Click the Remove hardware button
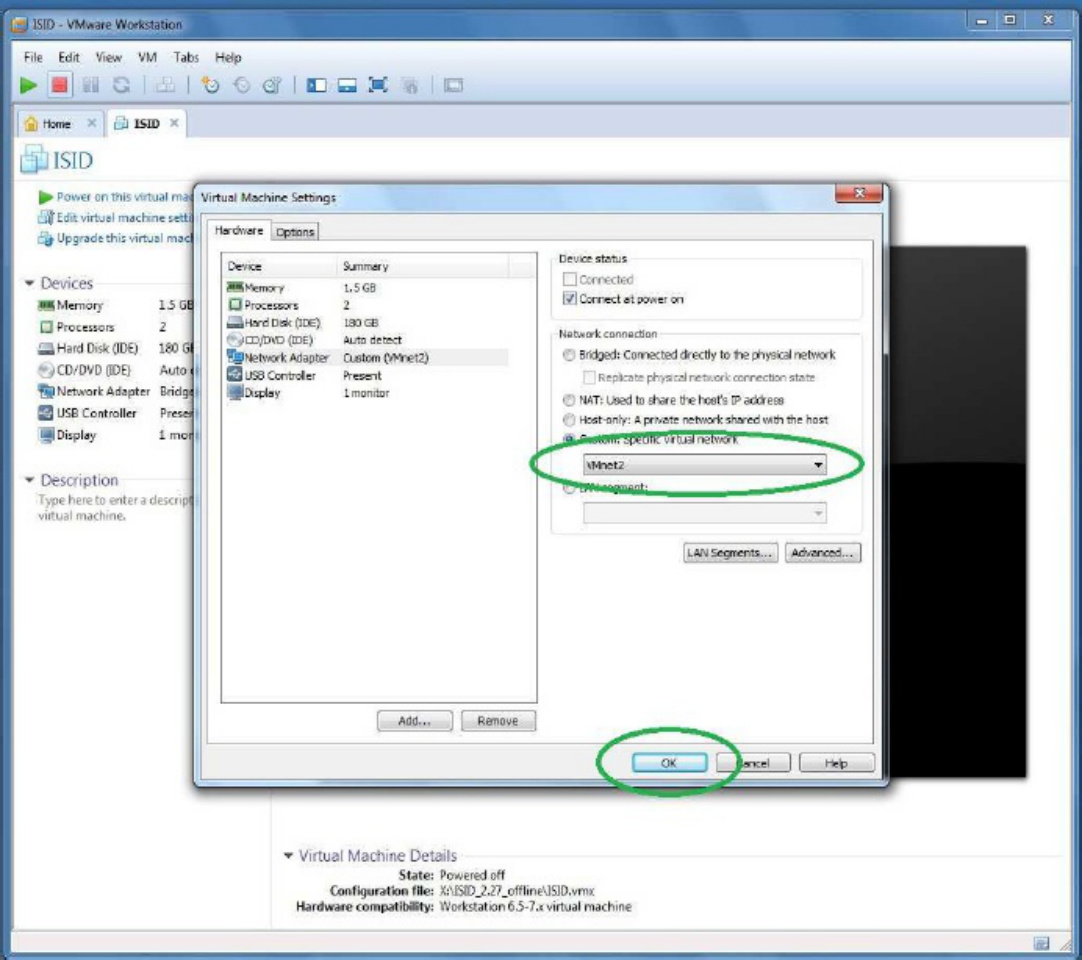Image resolution: width=1082 pixels, height=960 pixels. pyautogui.click(x=498, y=721)
